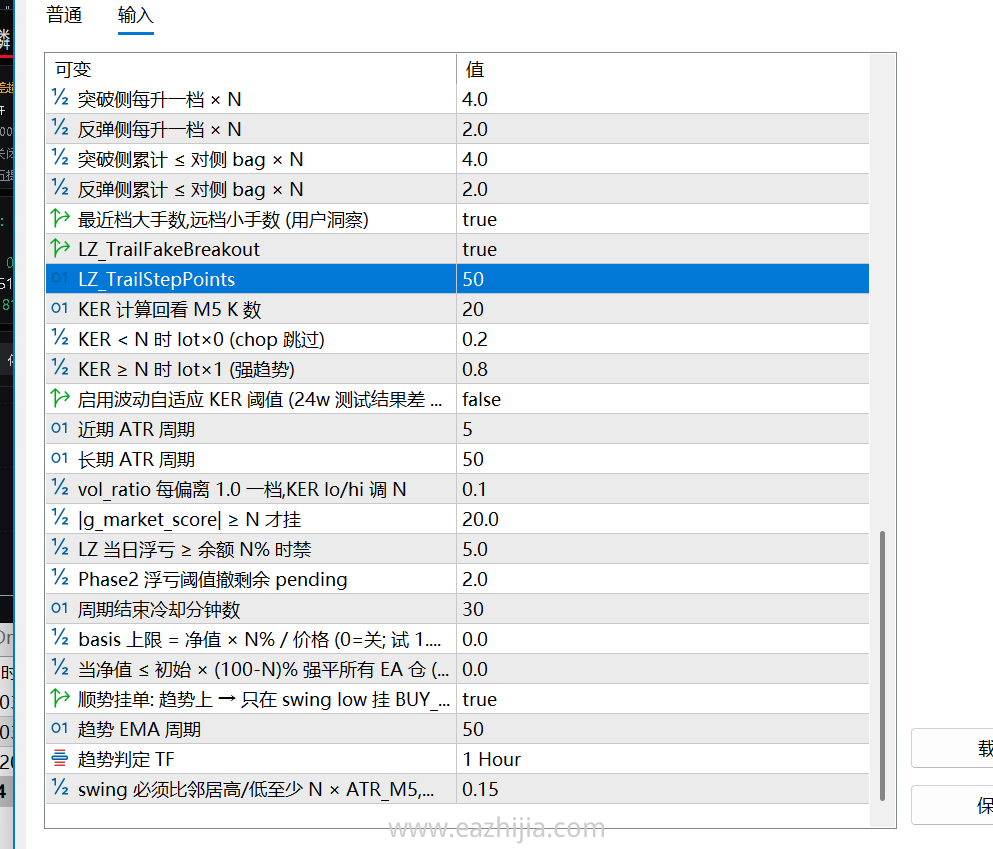
Task: Edit value 20.0 for |g_market_score| row
Action: click(x=662, y=519)
